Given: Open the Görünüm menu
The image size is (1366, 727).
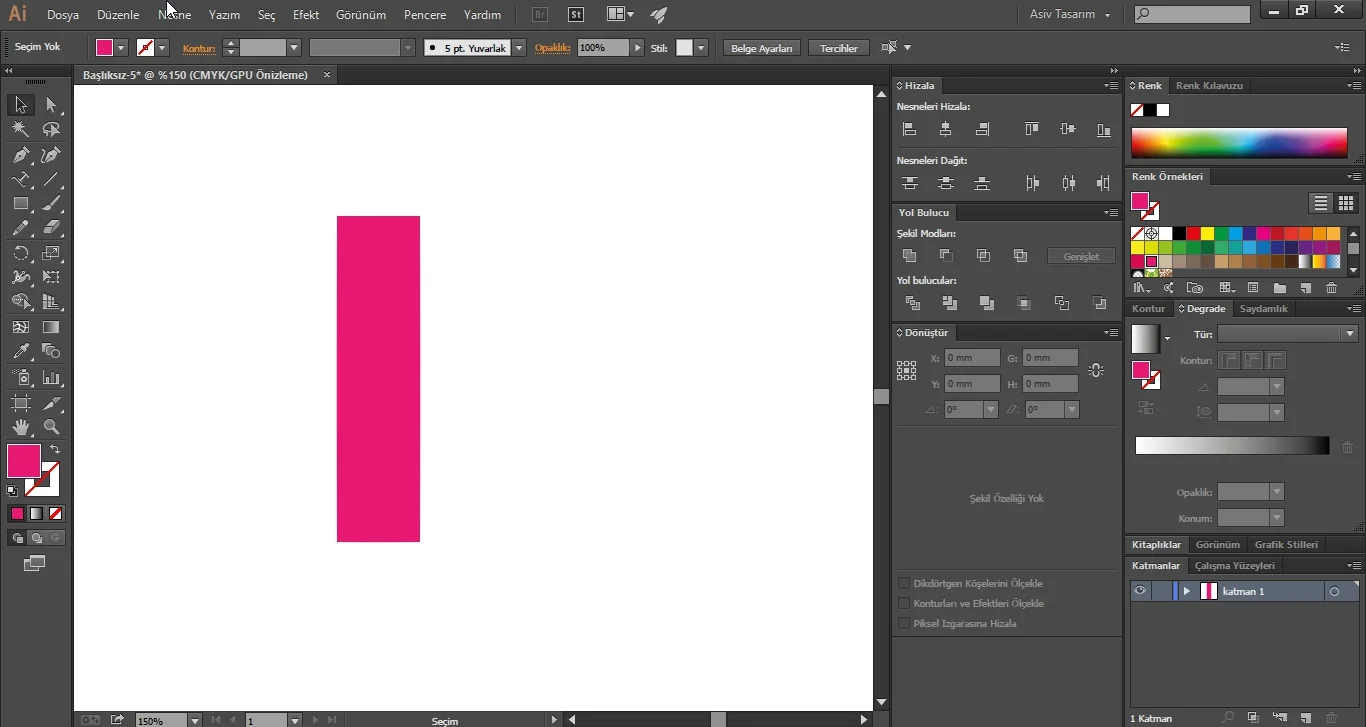Looking at the screenshot, I should pyautogui.click(x=361, y=15).
